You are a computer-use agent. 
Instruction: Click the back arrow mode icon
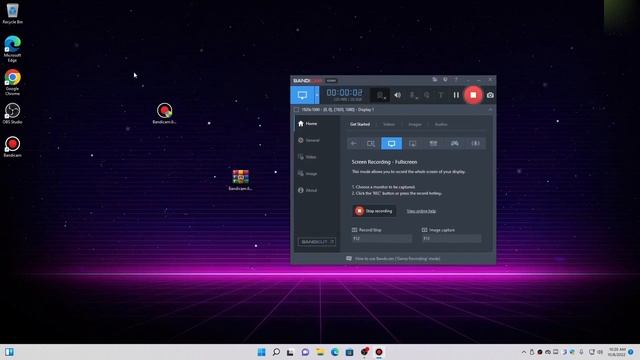tap(353, 144)
